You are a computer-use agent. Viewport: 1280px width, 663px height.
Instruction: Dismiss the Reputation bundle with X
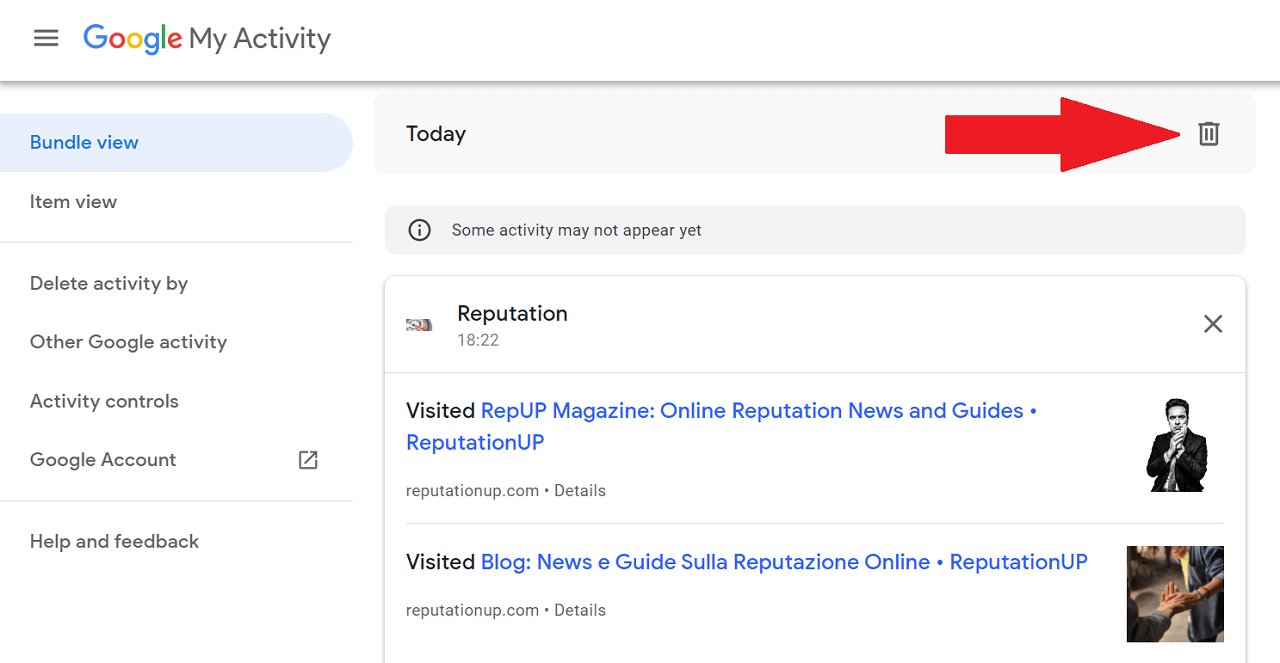click(1213, 324)
